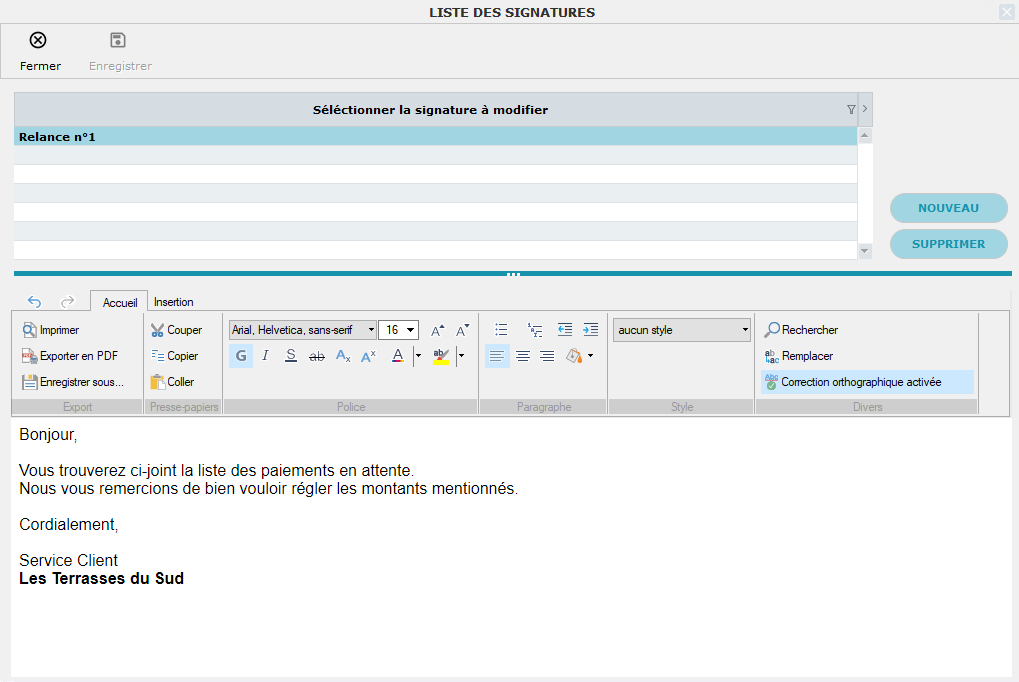
Task: Switch to the Insertion tab
Action: [x=174, y=302]
